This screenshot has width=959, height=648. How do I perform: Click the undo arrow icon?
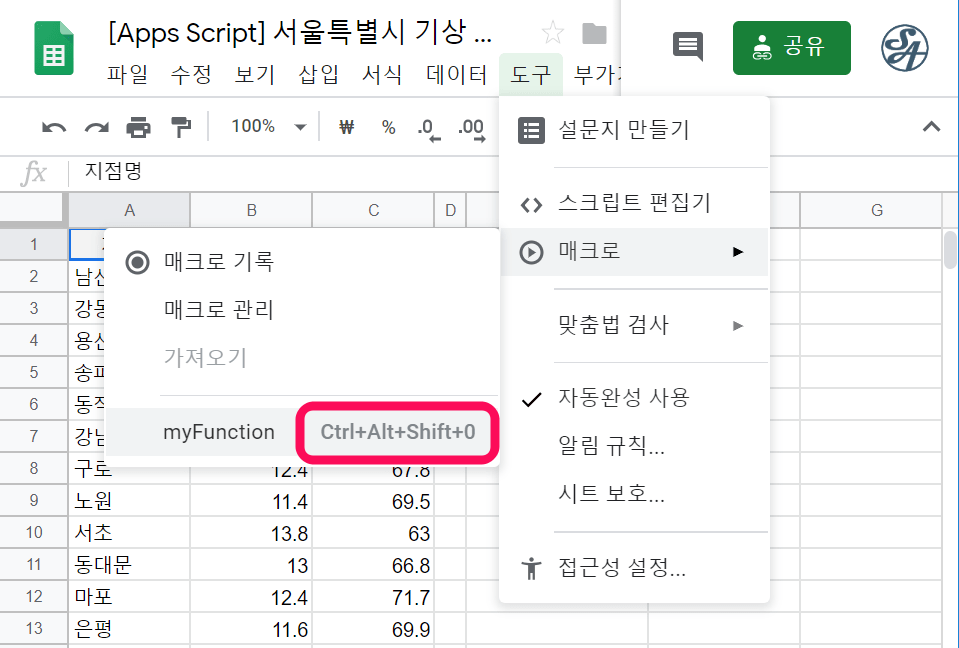(x=54, y=127)
